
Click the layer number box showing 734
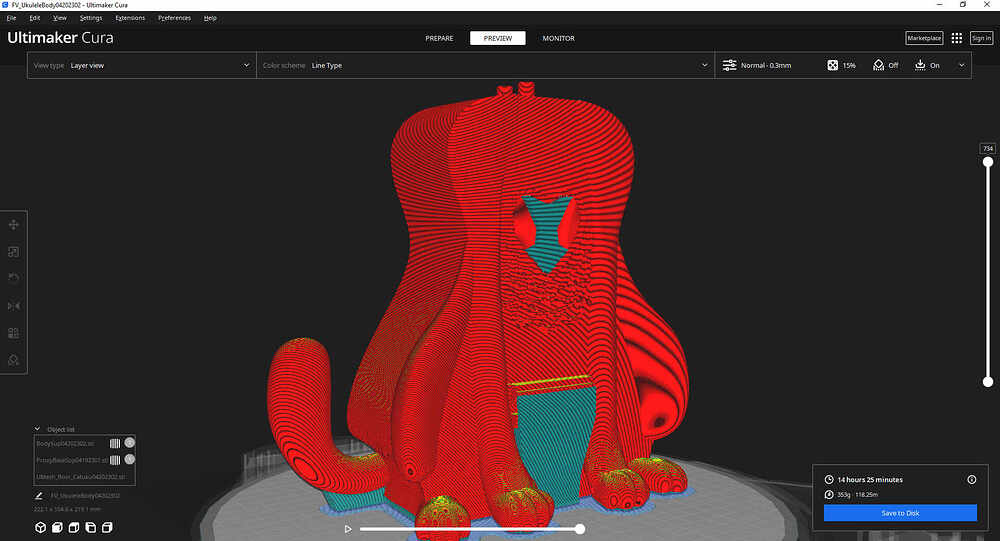988,149
